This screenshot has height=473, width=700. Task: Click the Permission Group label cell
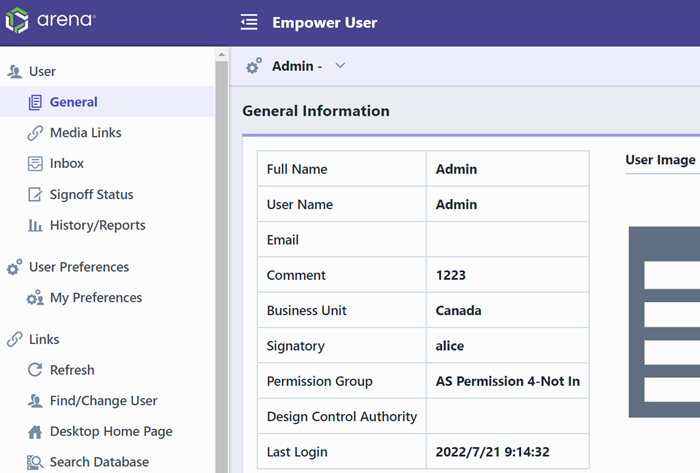pos(342,381)
